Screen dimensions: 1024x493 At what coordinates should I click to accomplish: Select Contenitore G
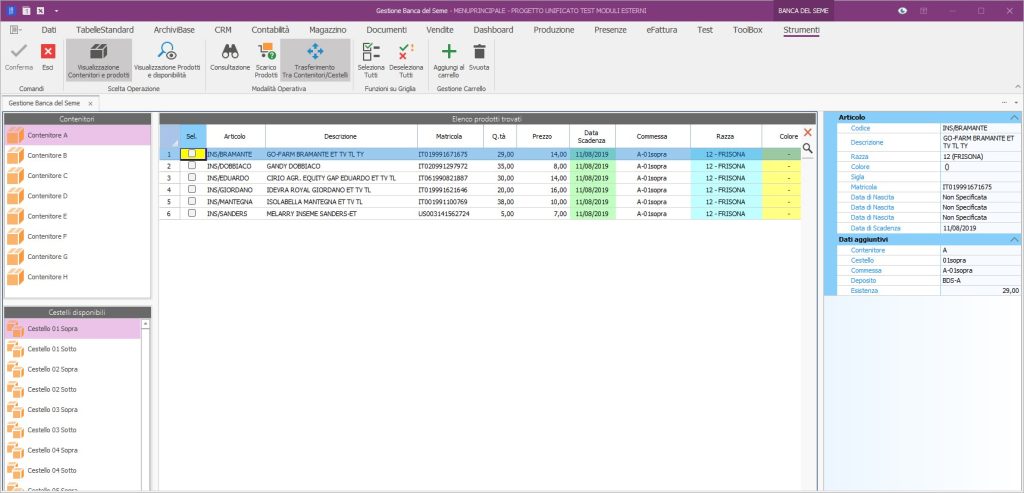pyautogui.click(x=78, y=257)
